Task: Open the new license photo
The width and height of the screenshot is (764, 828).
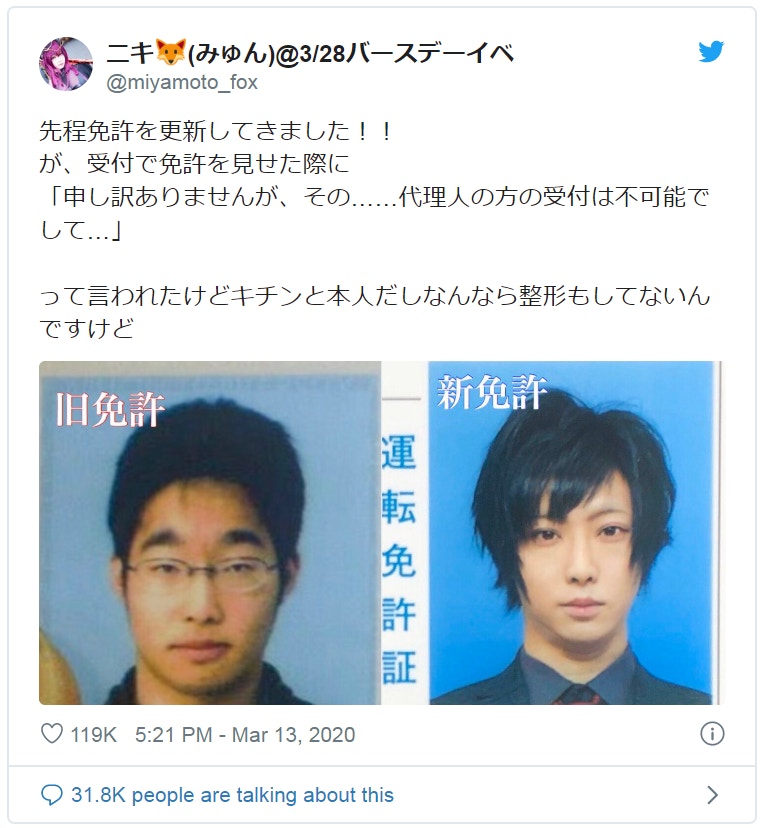Action: point(574,533)
